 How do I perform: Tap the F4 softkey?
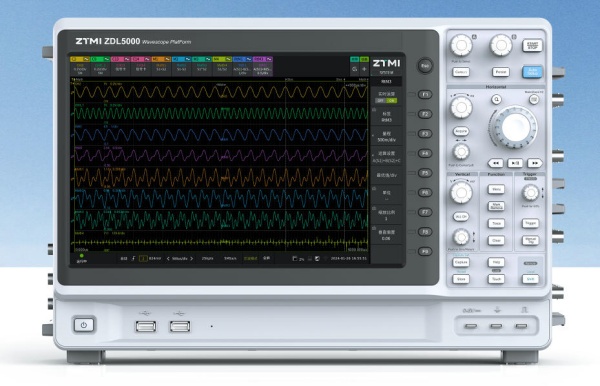click(x=425, y=153)
